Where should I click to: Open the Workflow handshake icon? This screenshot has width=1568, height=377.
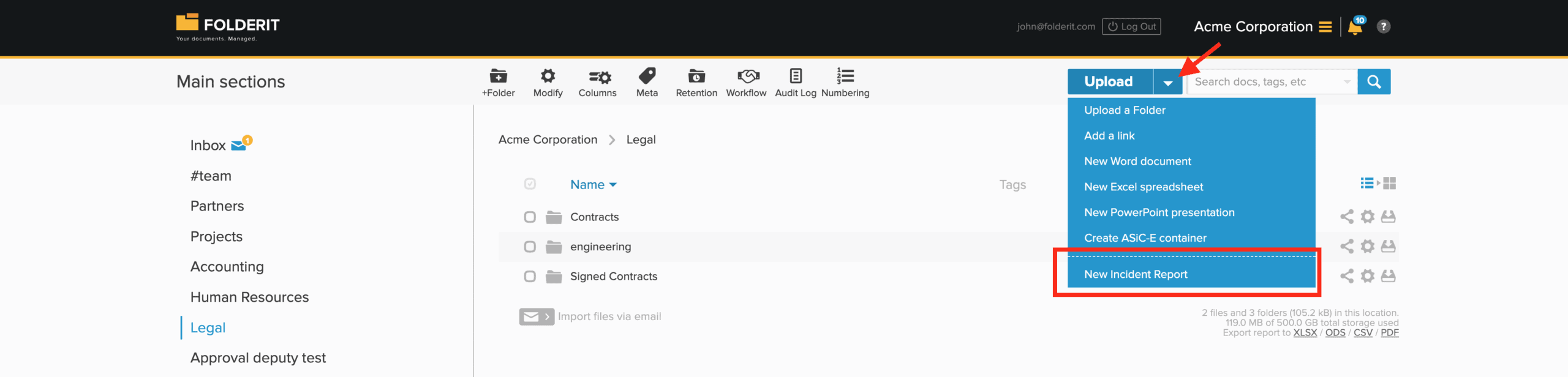746,77
